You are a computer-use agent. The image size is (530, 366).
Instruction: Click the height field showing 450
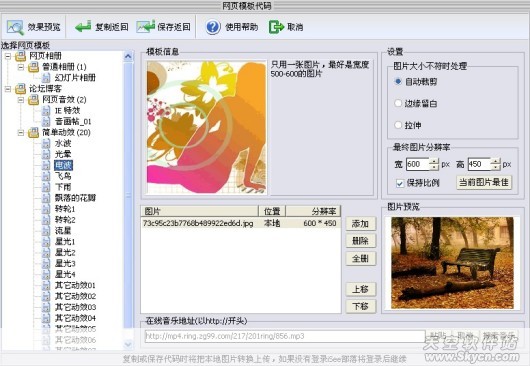[479, 164]
